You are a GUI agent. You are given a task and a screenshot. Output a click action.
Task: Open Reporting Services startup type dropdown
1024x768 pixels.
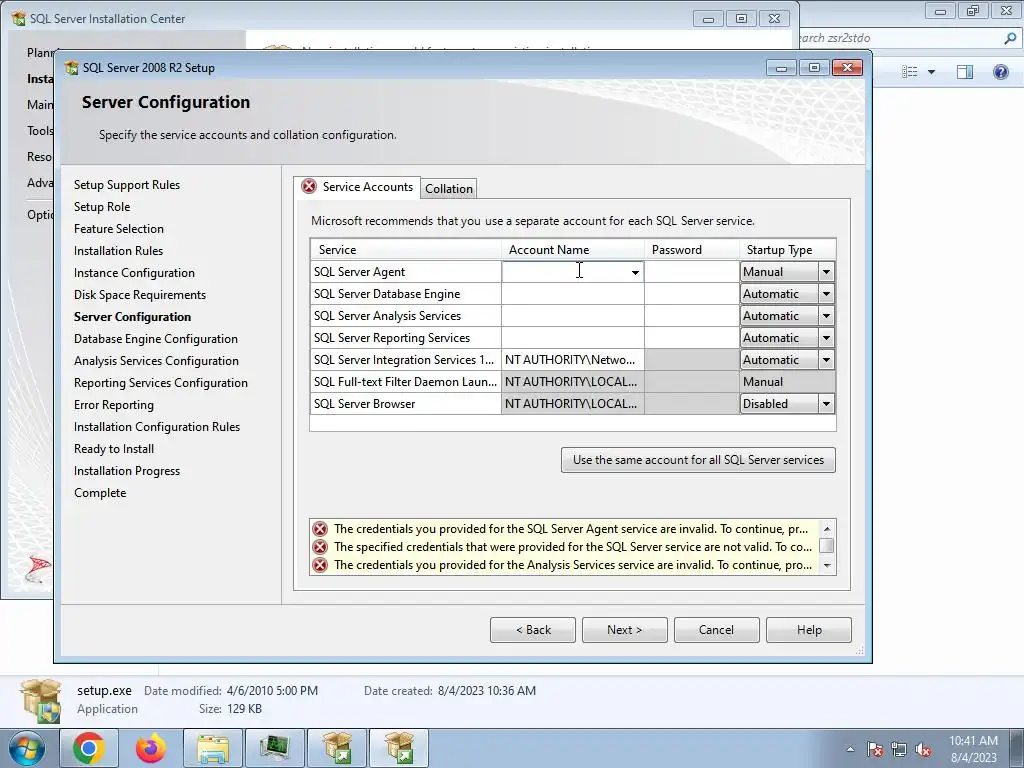(826, 338)
